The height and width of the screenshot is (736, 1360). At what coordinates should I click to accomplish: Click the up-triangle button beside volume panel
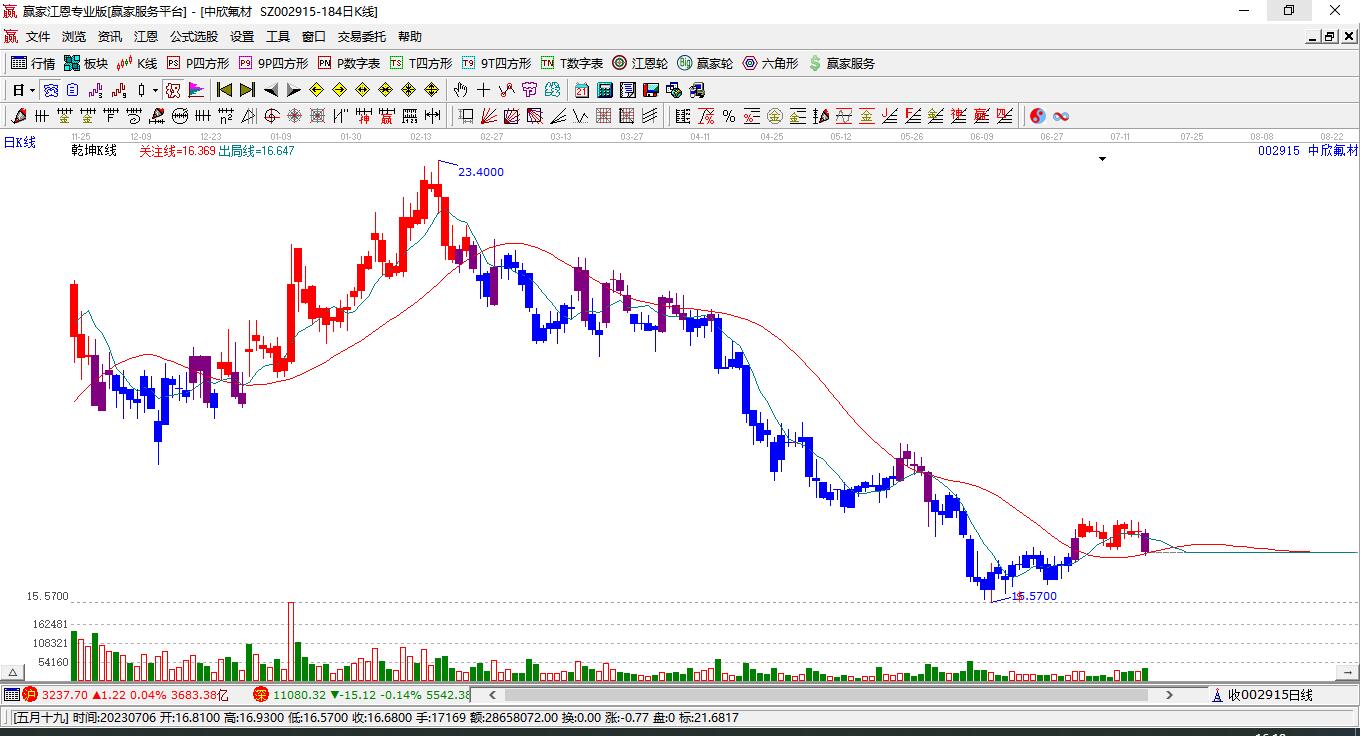coord(14,672)
